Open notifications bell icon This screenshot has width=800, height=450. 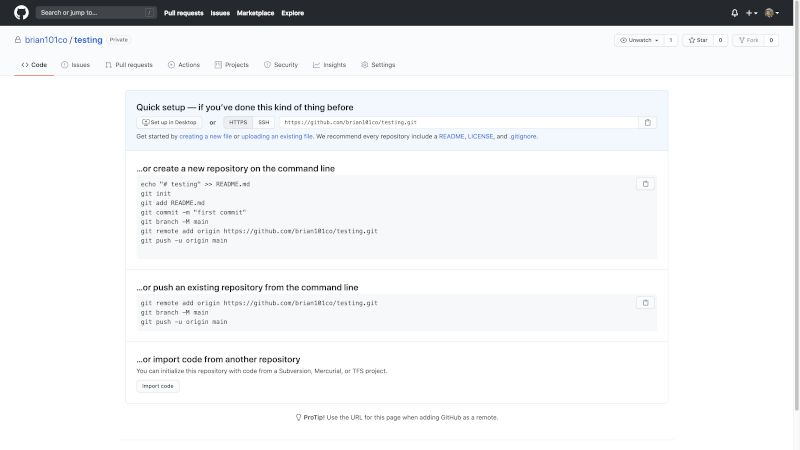[x=735, y=13]
